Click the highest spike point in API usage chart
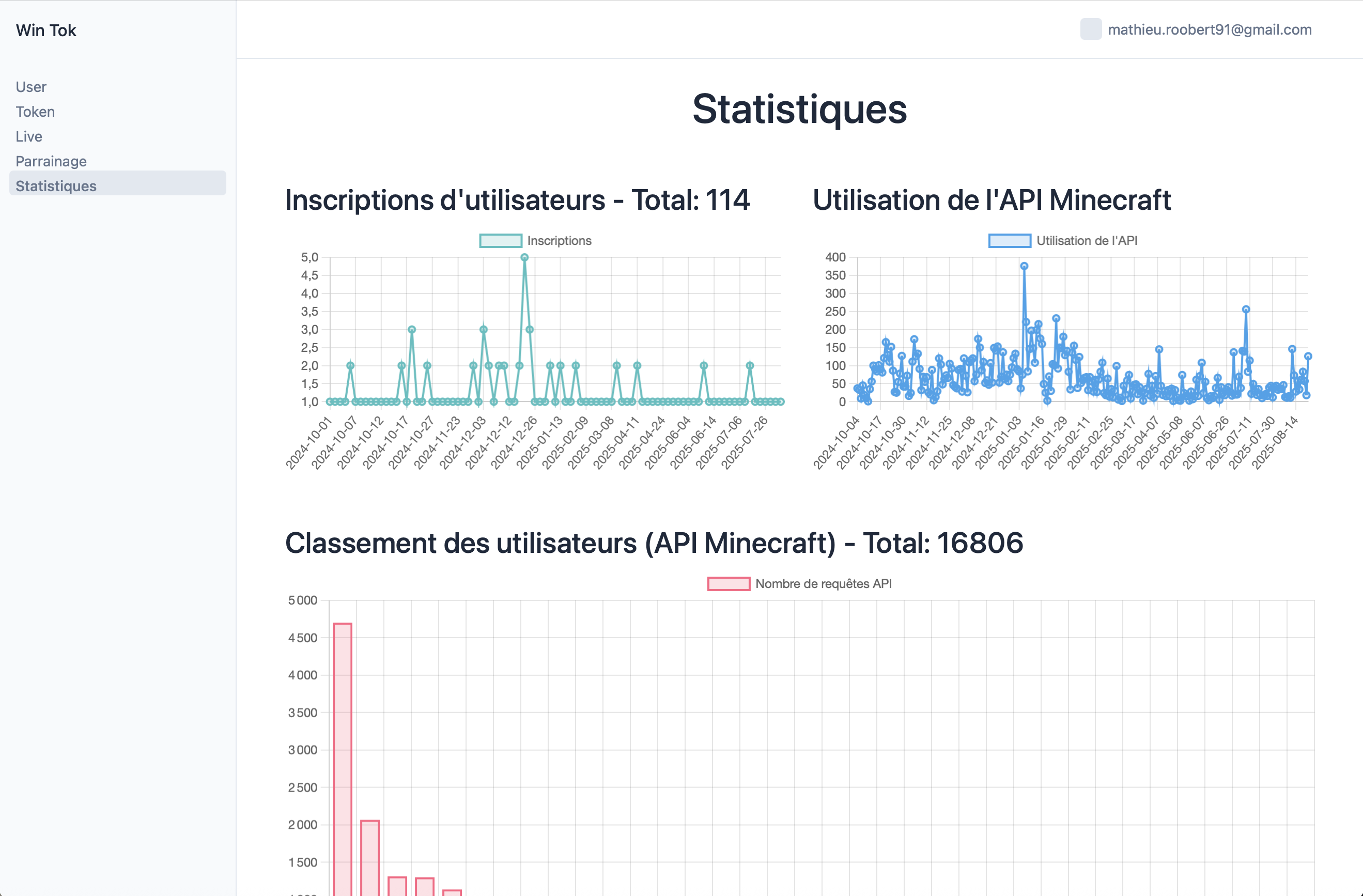The height and width of the screenshot is (896, 1363). (1024, 266)
